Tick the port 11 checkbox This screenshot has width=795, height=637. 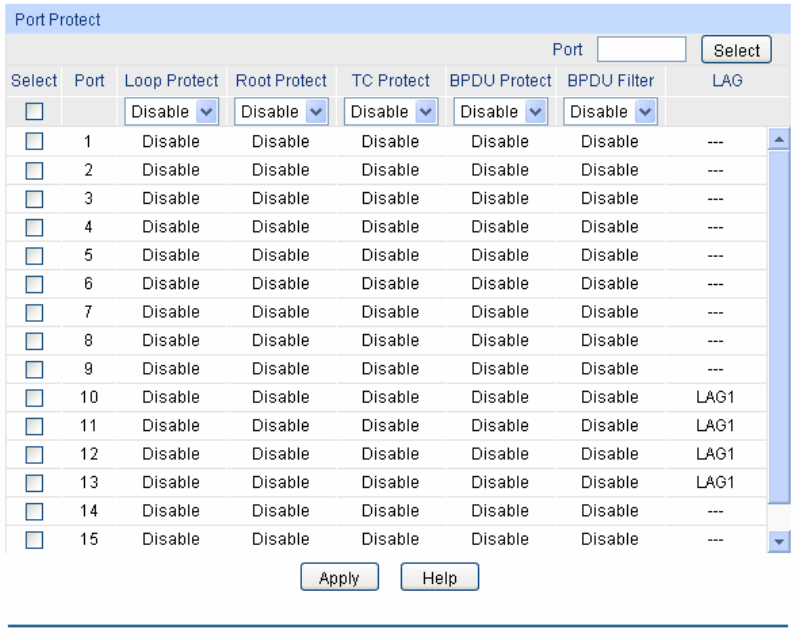pyautogui.click(x=34, y=426)
